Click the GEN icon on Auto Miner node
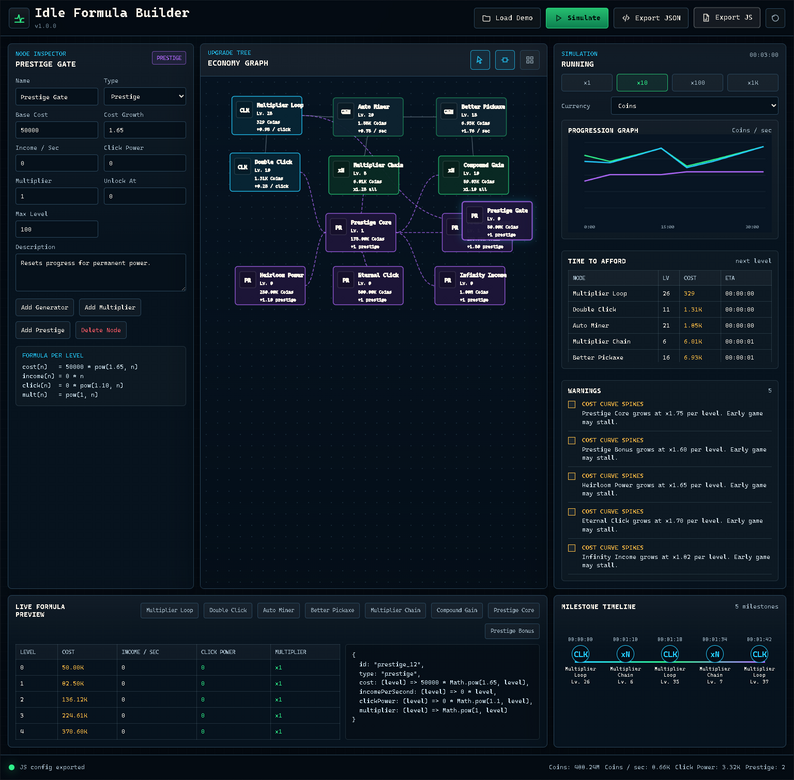This screenshot has height=780, width=794. click(346, 112)
